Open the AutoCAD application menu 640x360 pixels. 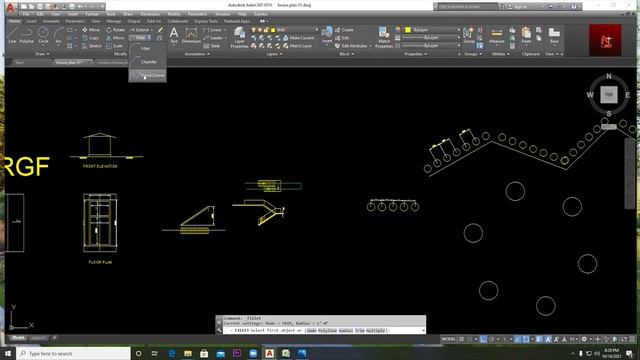(x=11, y=7)
